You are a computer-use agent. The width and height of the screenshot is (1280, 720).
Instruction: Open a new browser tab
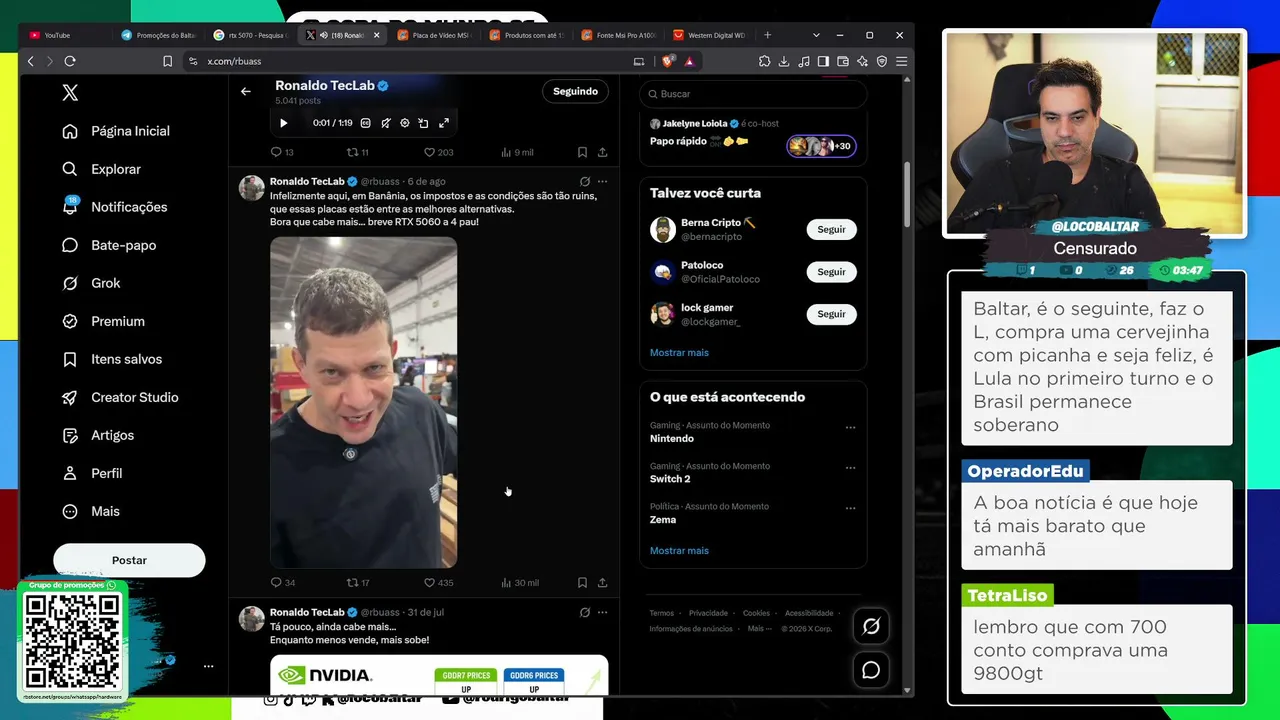[x=767, y=35]
